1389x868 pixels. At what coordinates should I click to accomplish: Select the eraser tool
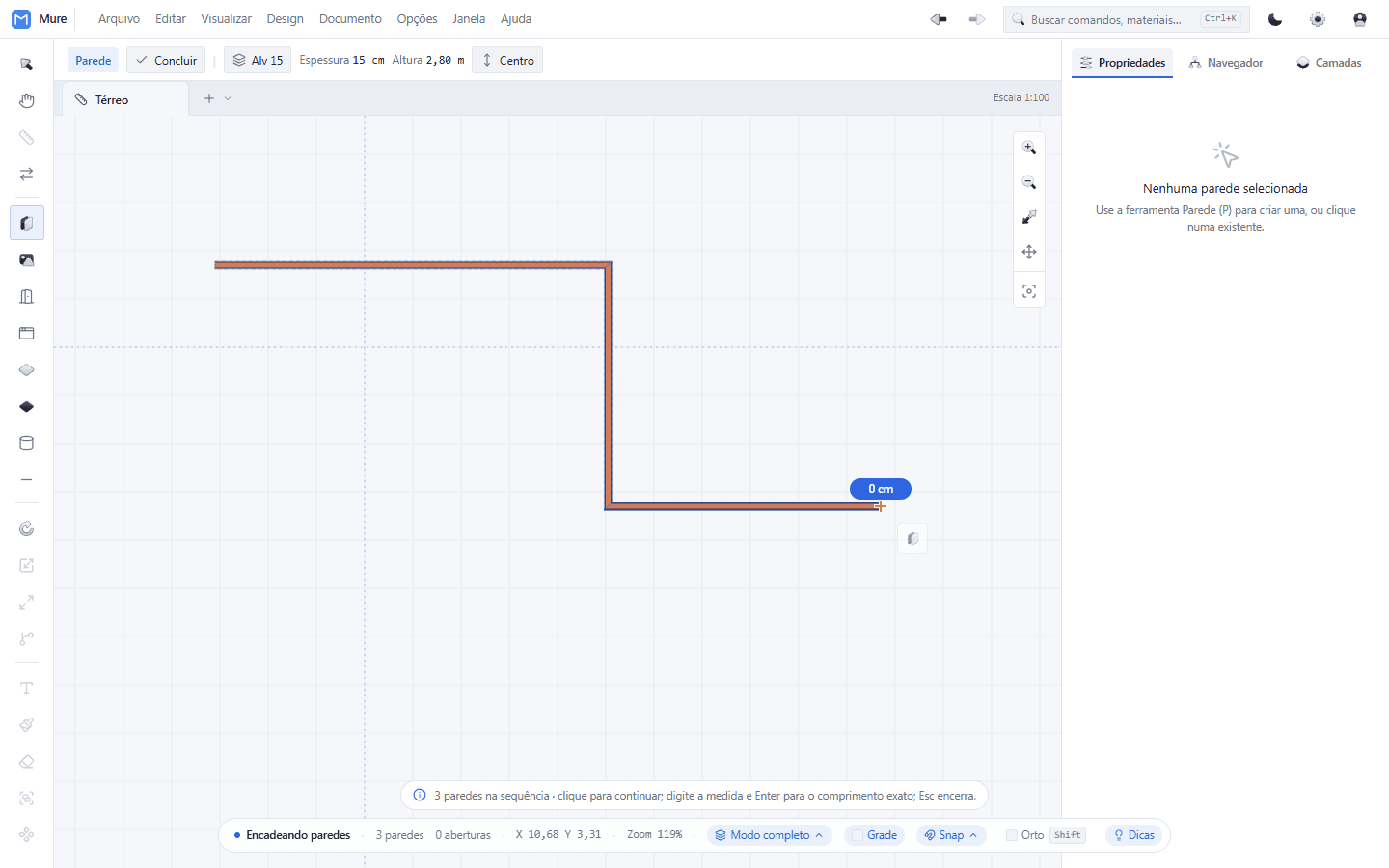click(27, 762)
